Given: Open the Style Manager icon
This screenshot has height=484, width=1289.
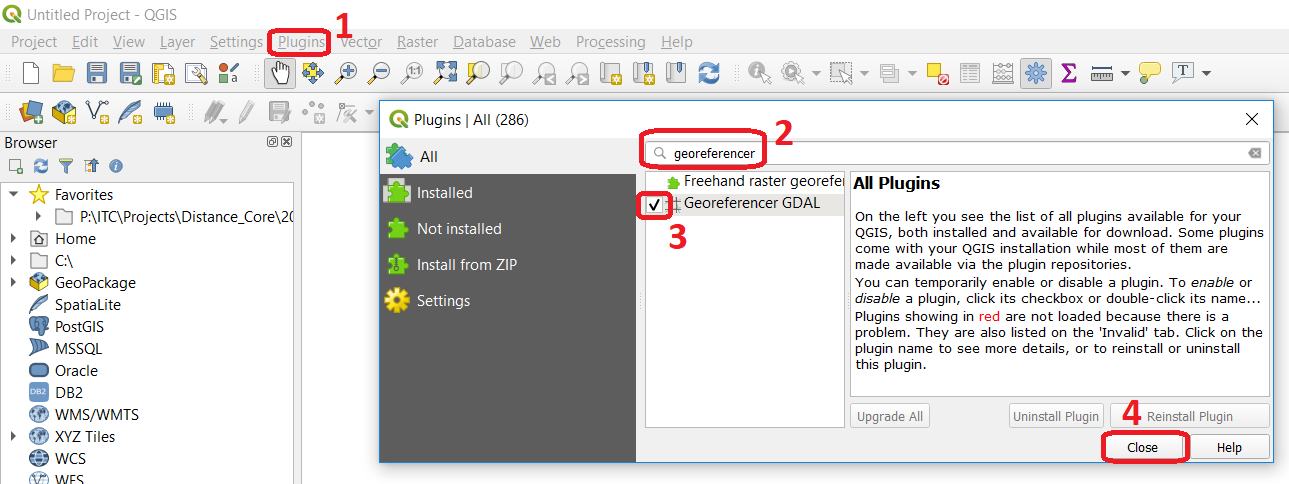Looking at the screenshot, I should click(229, 73).
